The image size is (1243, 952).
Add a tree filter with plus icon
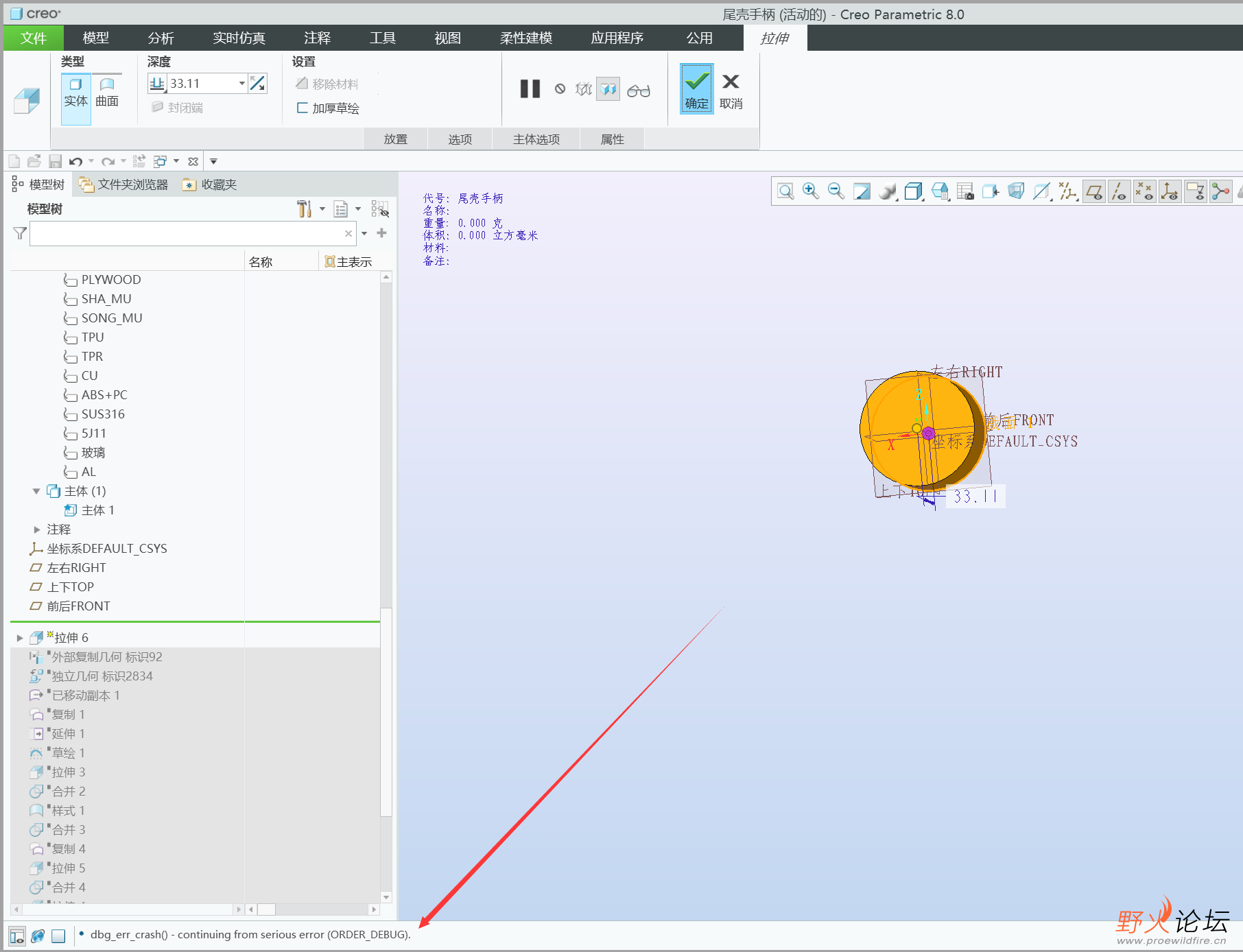382,233
